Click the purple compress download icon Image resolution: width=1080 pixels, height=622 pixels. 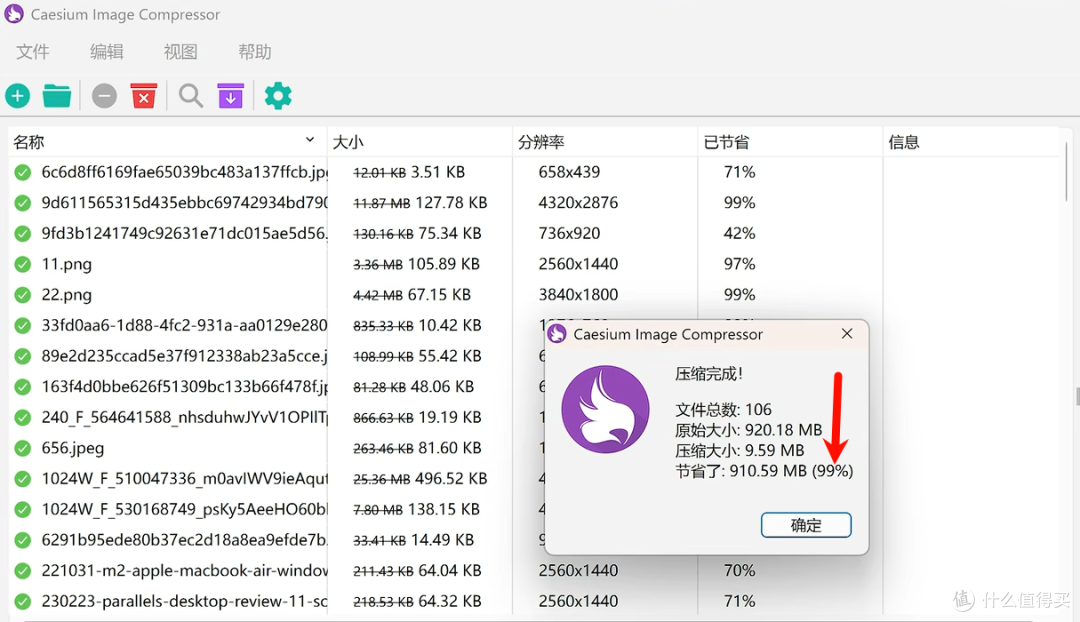(231, 96)
